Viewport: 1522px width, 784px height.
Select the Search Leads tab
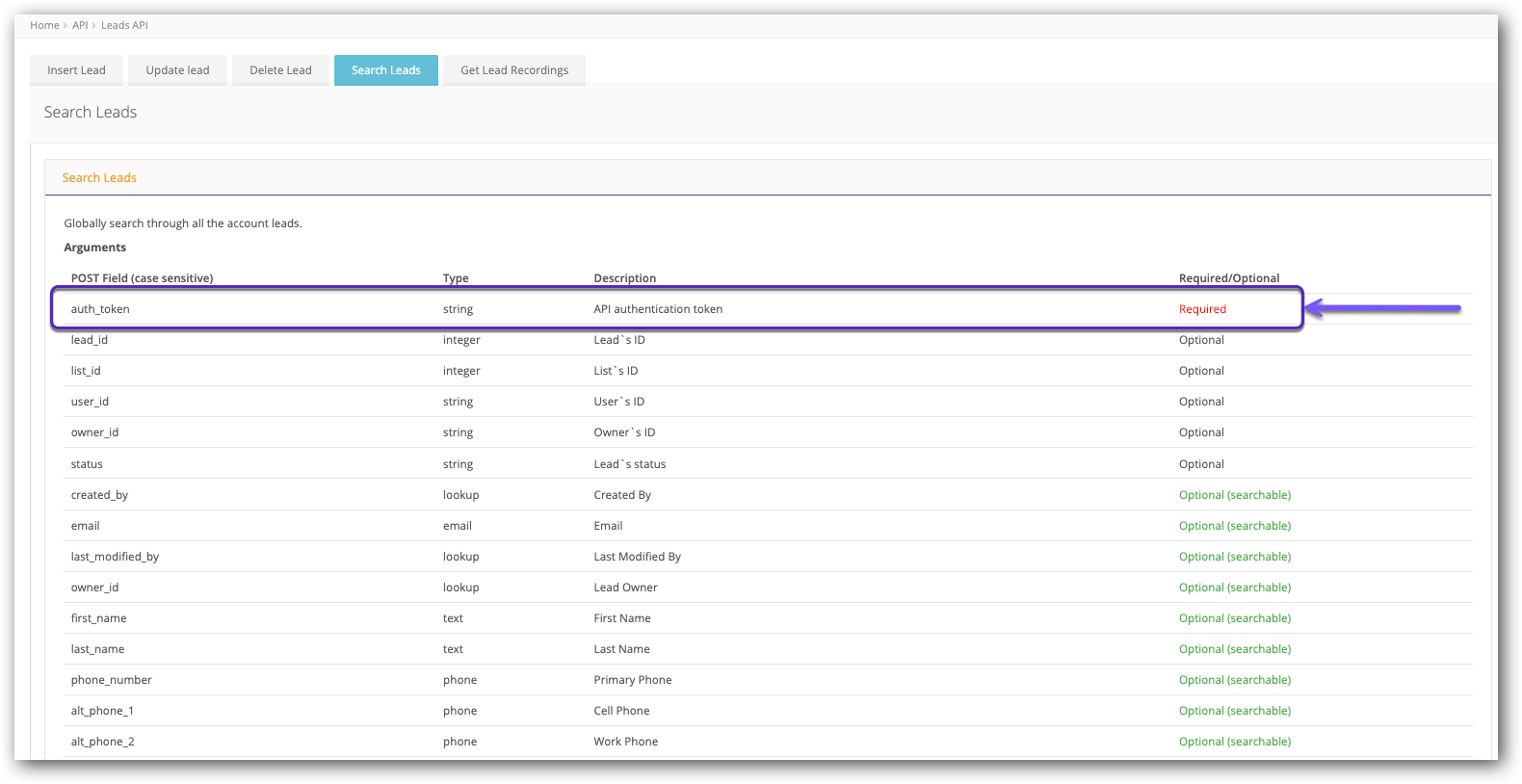point(385,70)
